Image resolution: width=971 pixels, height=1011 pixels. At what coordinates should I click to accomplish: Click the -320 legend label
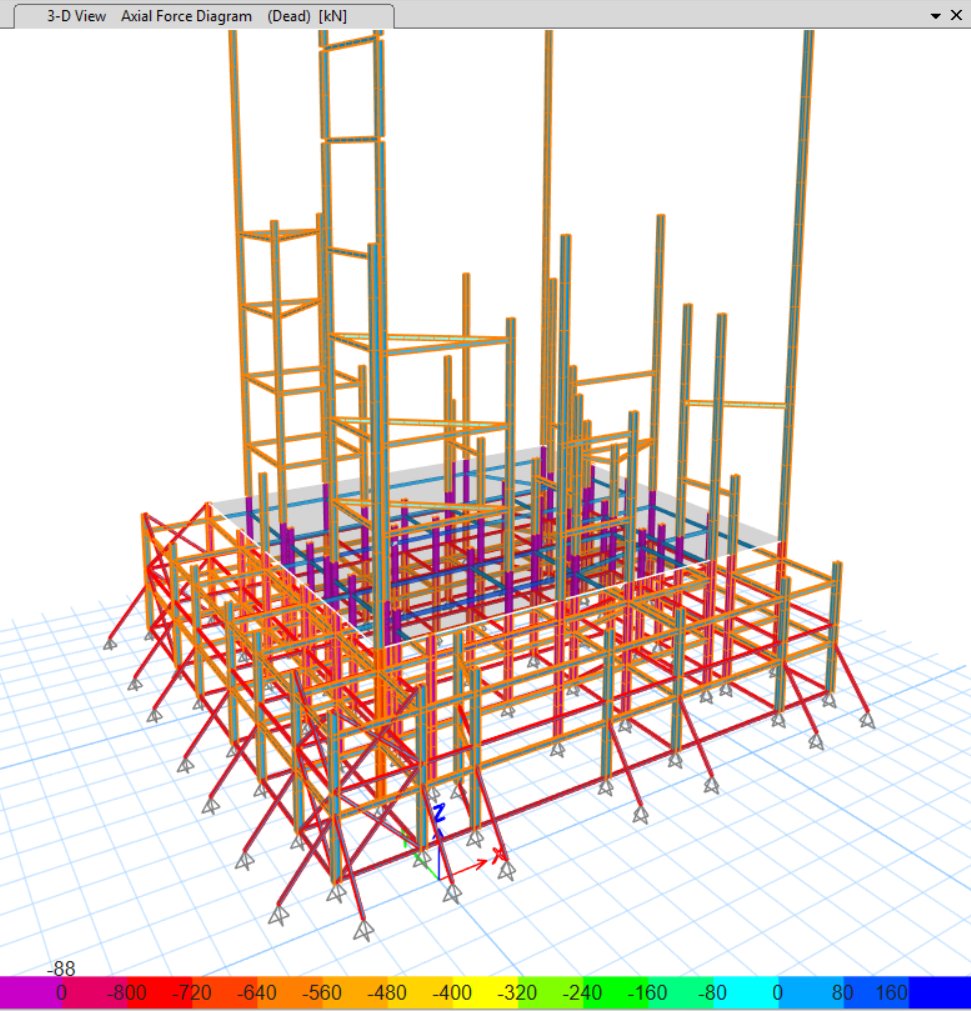click(516, 992)
